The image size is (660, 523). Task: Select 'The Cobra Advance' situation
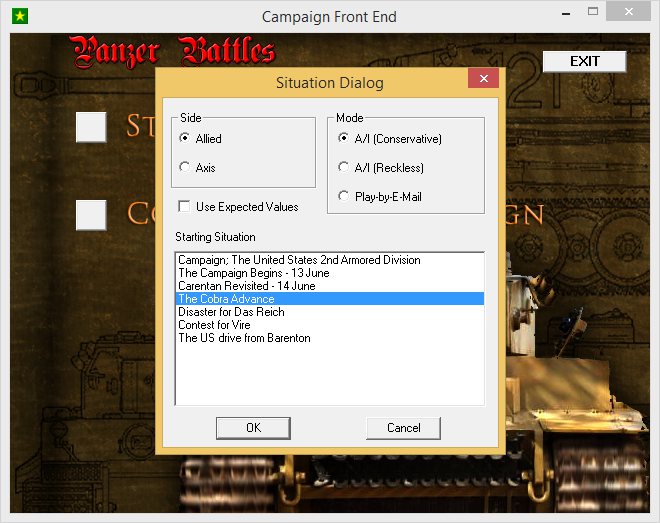pos(330,299)
